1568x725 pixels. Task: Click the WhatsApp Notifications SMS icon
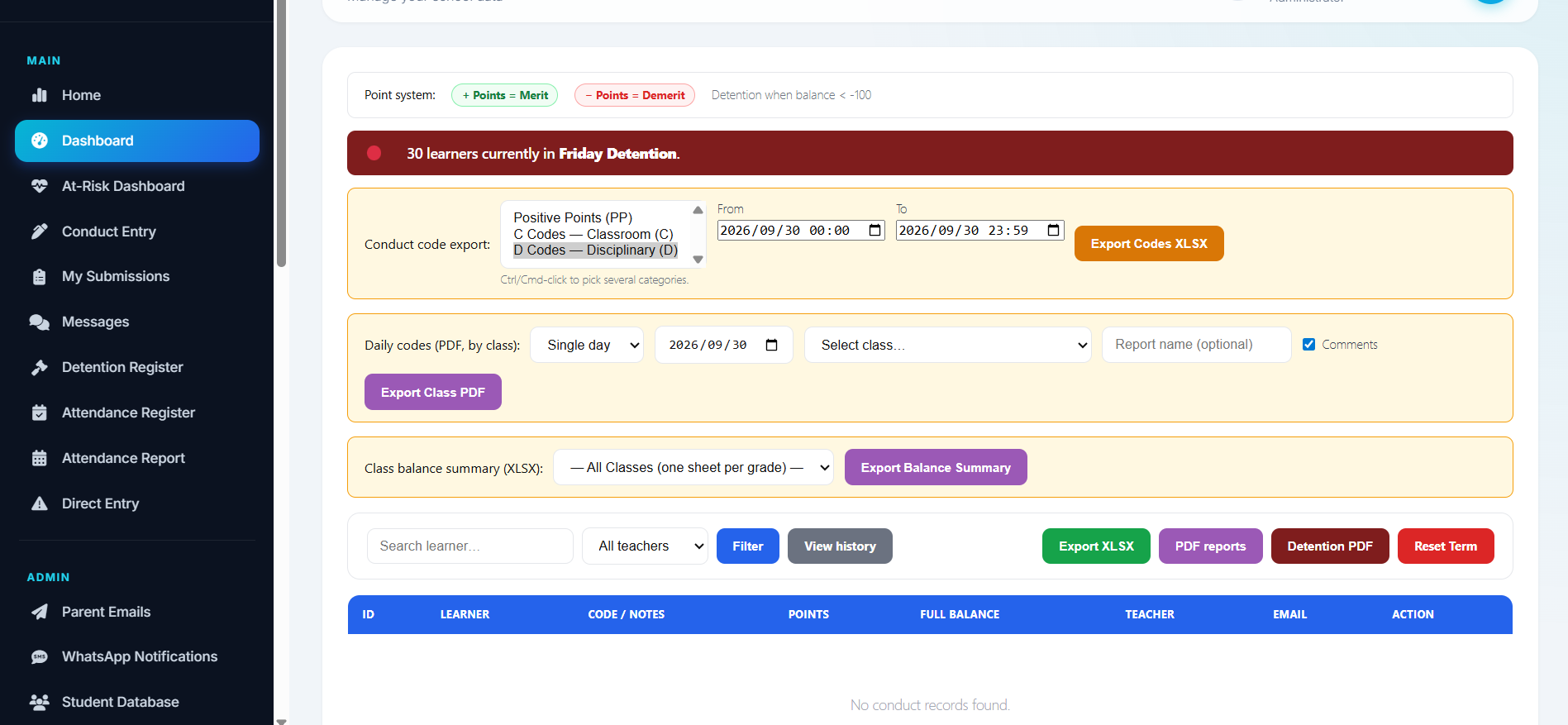[x=39, y=657]
